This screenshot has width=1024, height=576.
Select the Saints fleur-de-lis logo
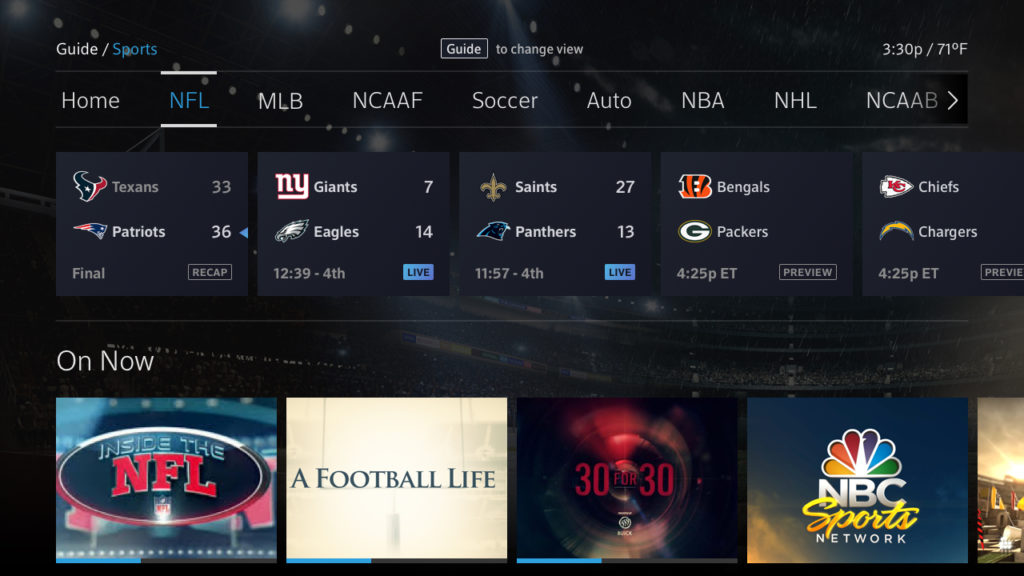(495, 186)
